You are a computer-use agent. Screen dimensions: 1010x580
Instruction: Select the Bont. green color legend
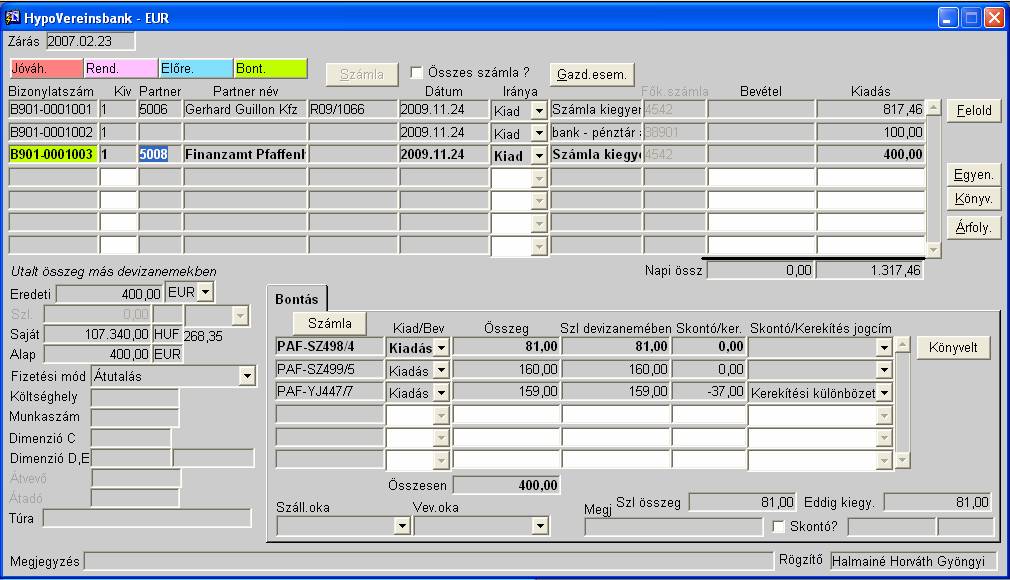(271, 68)
